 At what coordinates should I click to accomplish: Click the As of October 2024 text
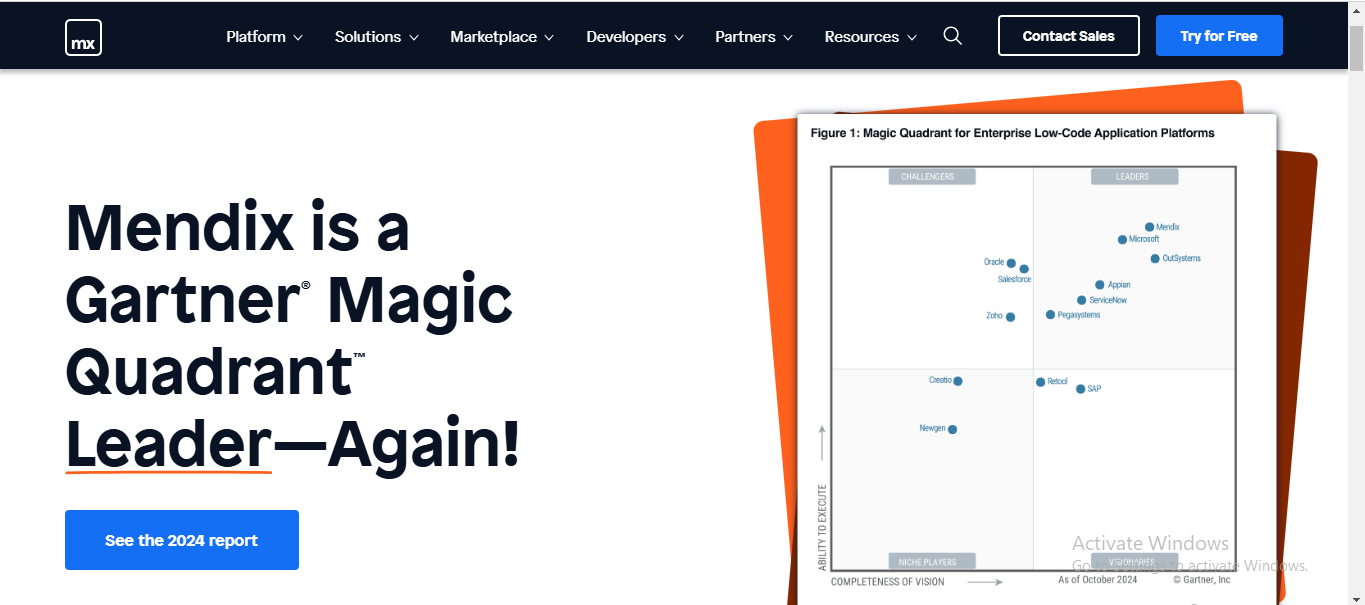[1098, 580]
